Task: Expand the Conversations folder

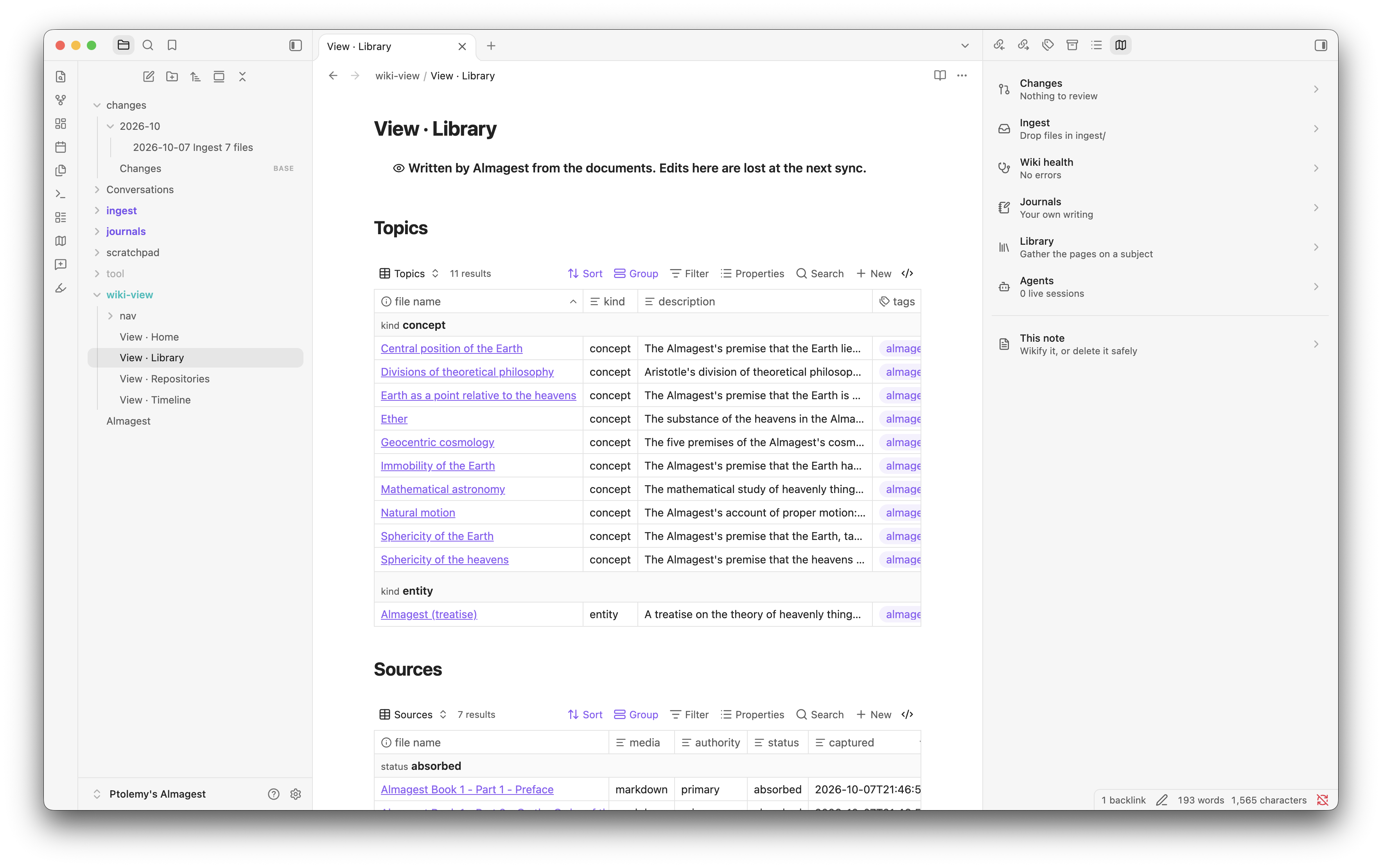Action: click(97, 189)
